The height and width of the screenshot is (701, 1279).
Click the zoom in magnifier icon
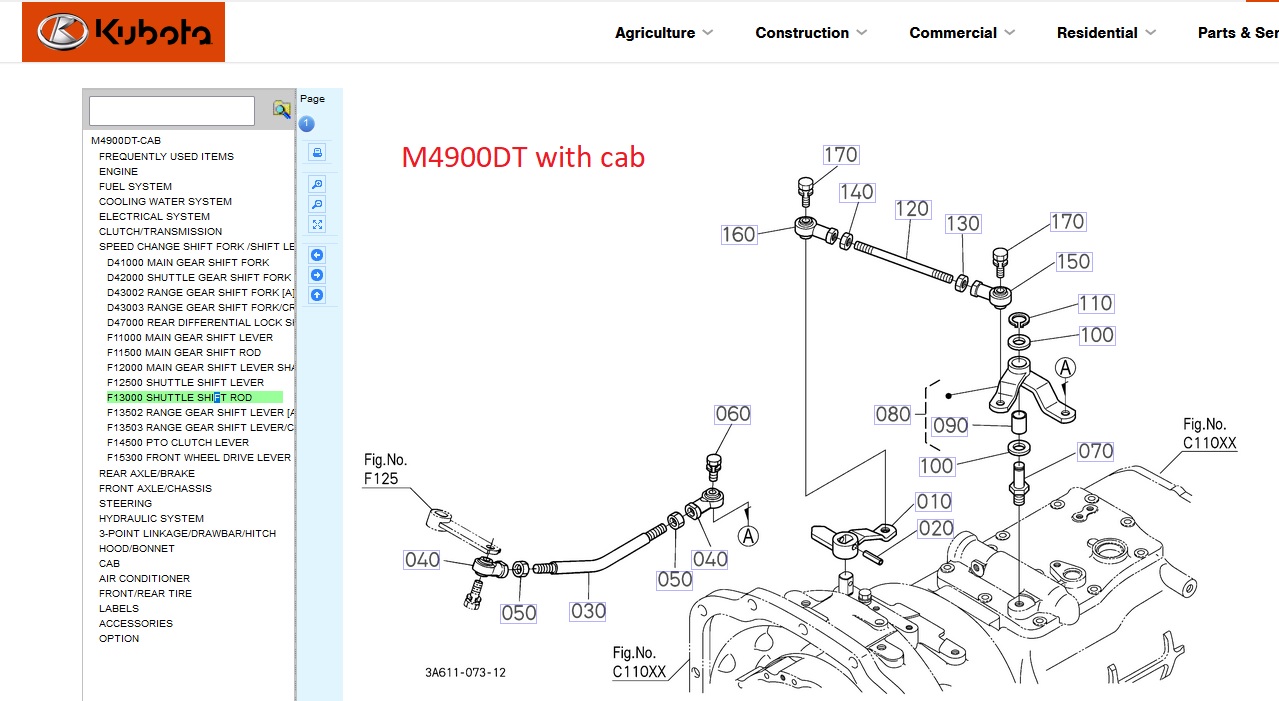pos(317,184)
